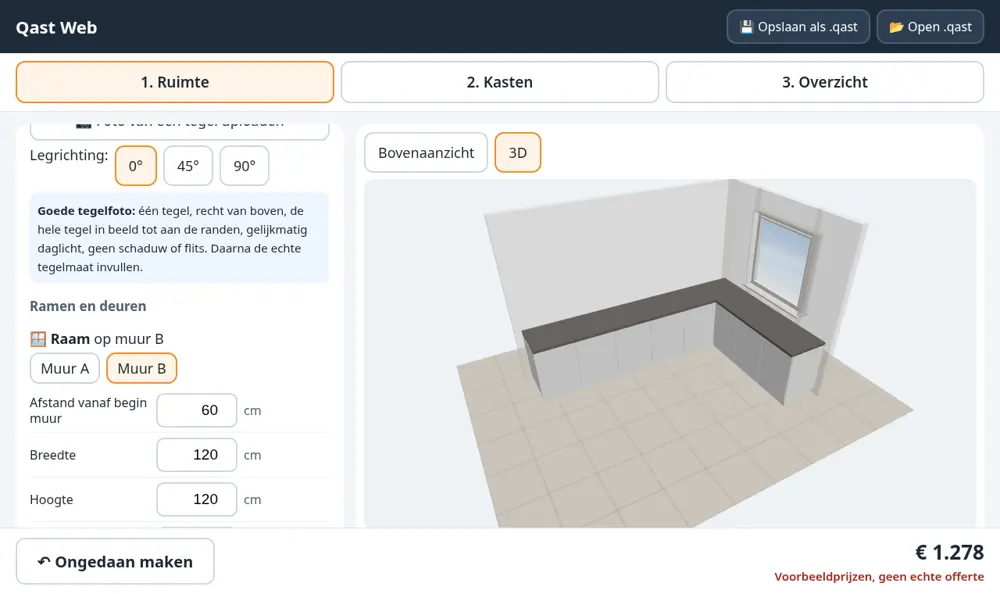
Task: Place the window on Muur A
Action: pyautogui.click(x=65, y=368)
